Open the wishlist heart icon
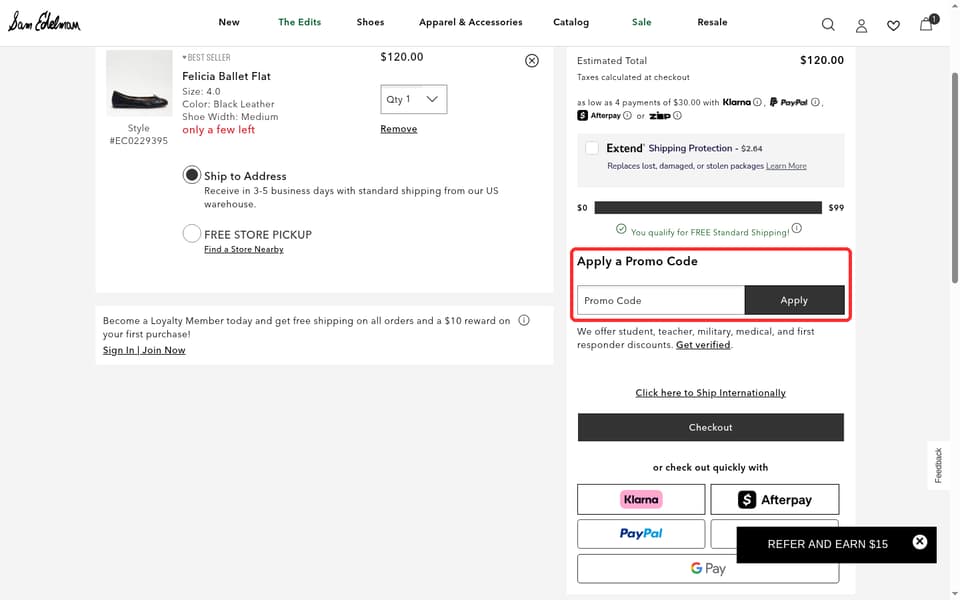 coord(893,25)
